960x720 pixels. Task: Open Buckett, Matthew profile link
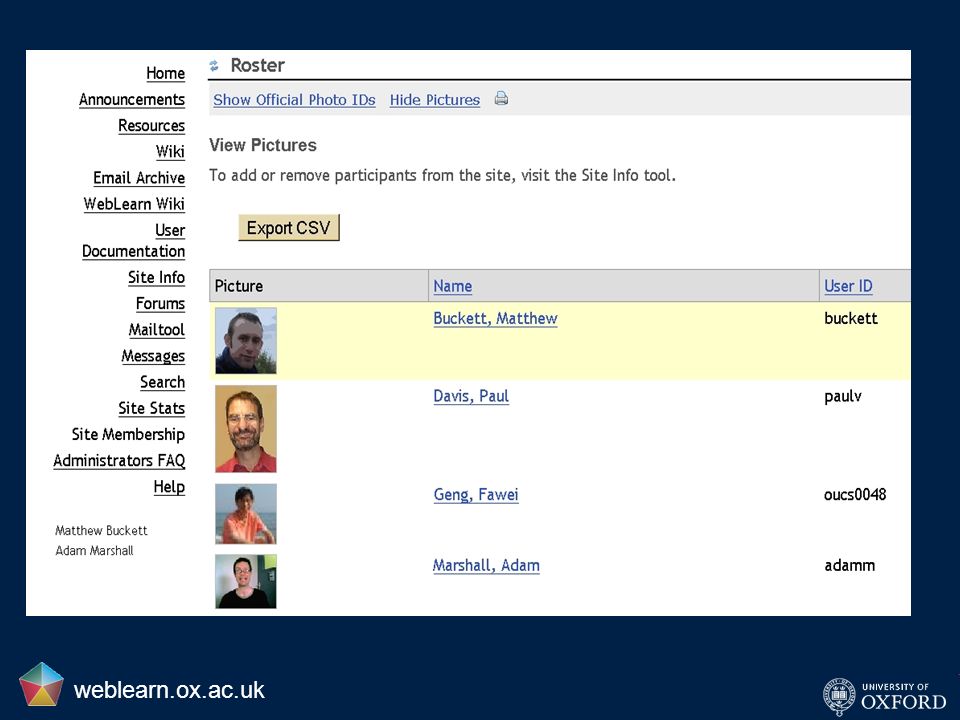click(495, 318)
